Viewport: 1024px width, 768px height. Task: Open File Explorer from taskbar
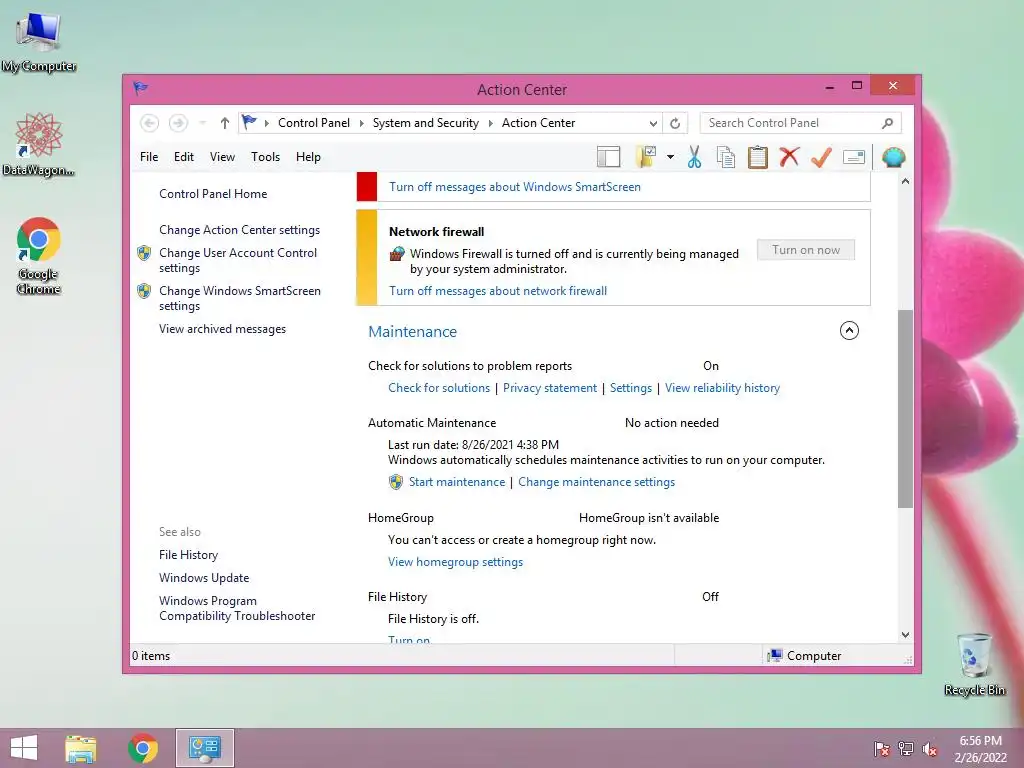click(81, 748)
